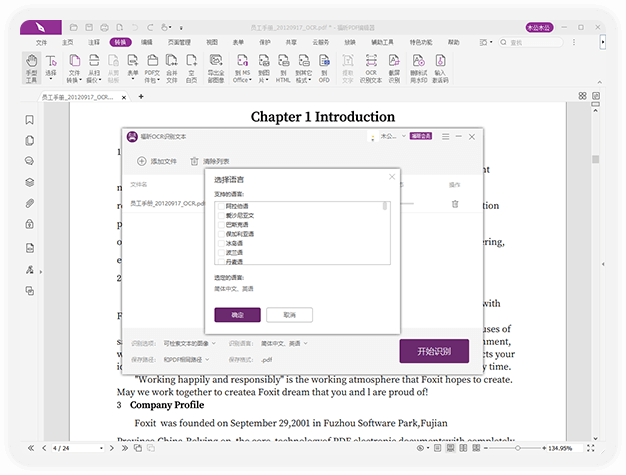Screen dimensions: 626x475
Task: Check the 冰岛语 language checkbox
Action: tap(221, 243)
